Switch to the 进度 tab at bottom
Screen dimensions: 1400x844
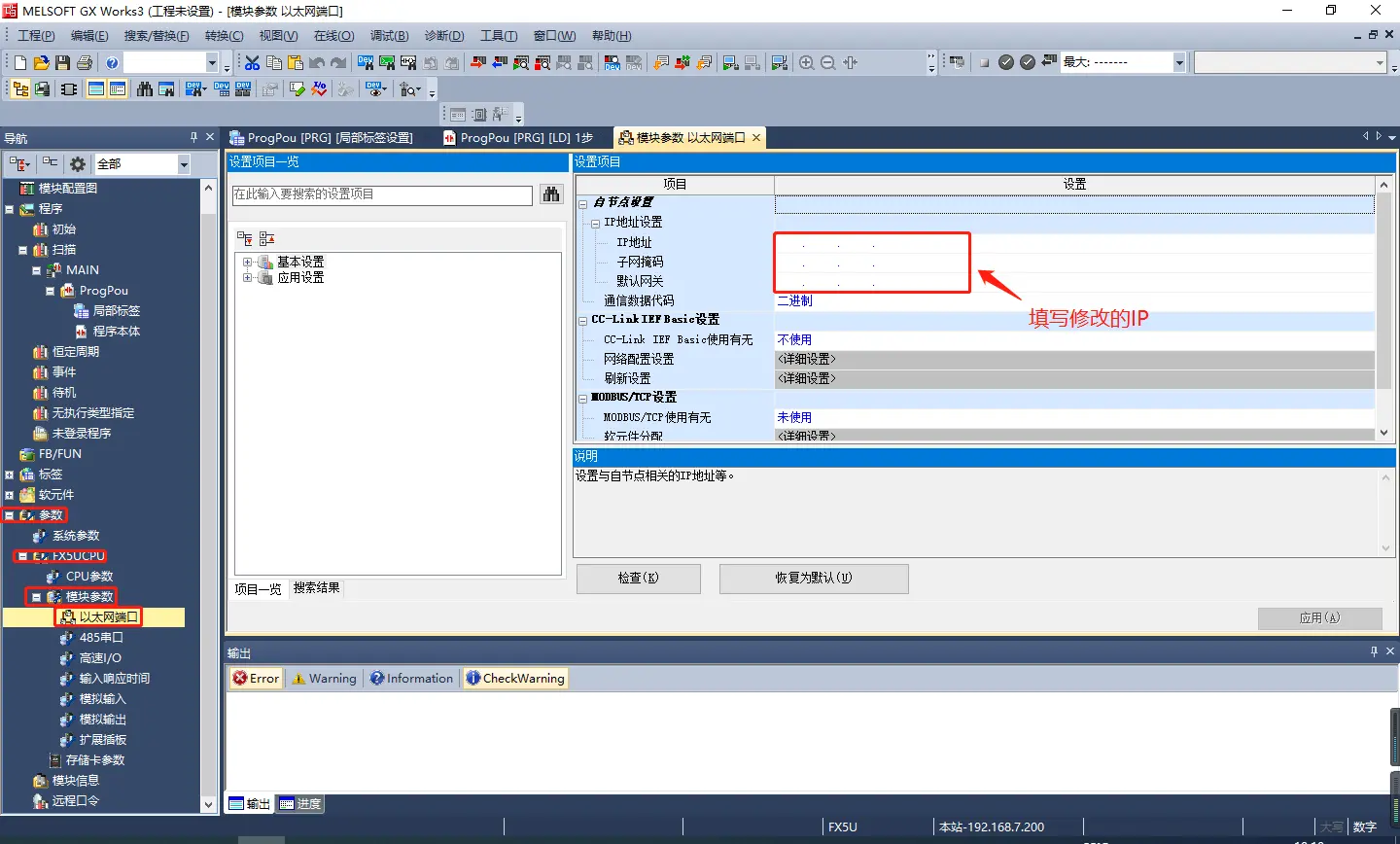click(x=300, y=804)
